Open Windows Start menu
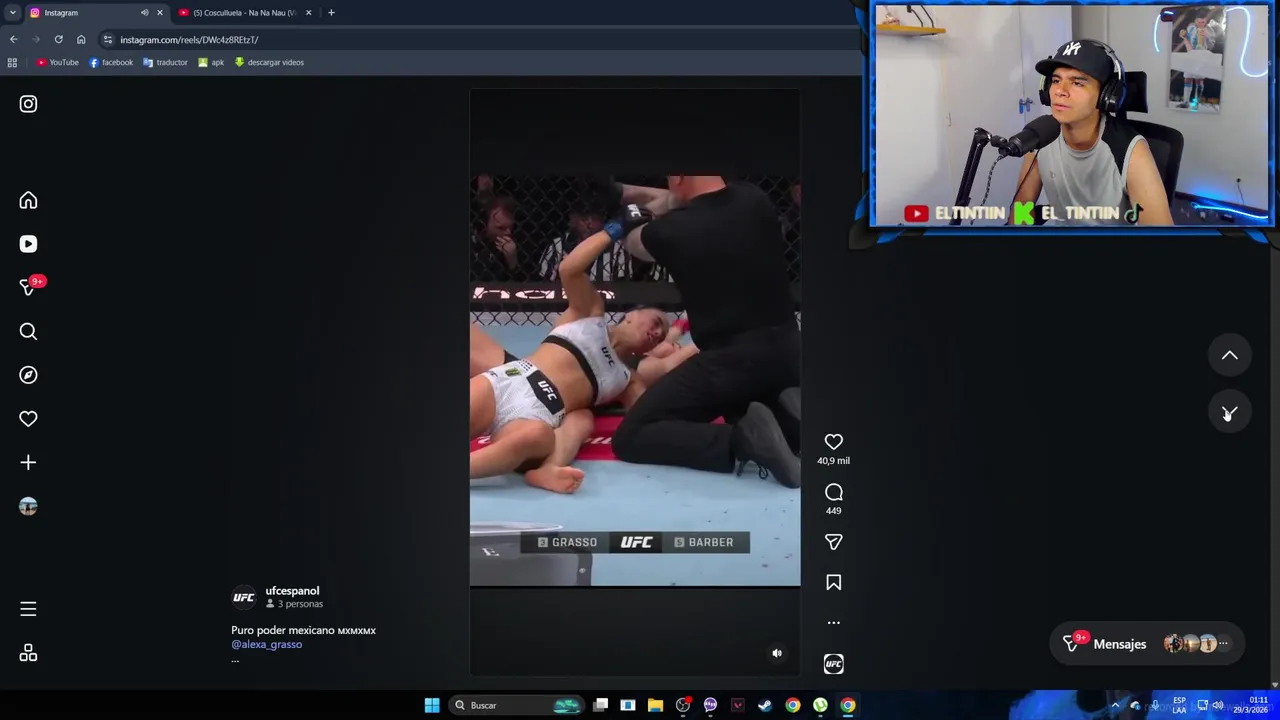This screenshot has height=720, width=1280. coord(432,705)
